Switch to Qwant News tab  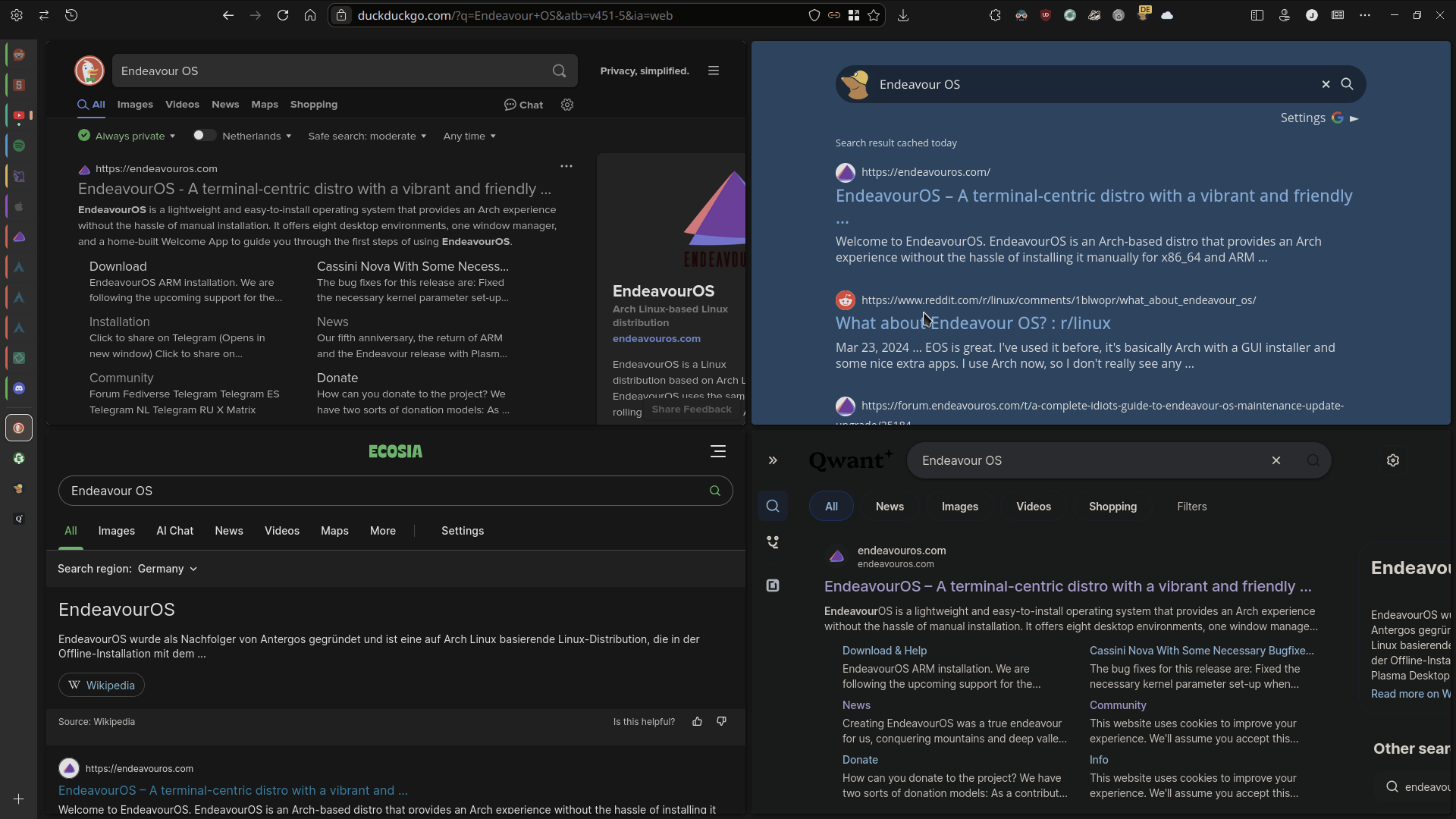890,507
